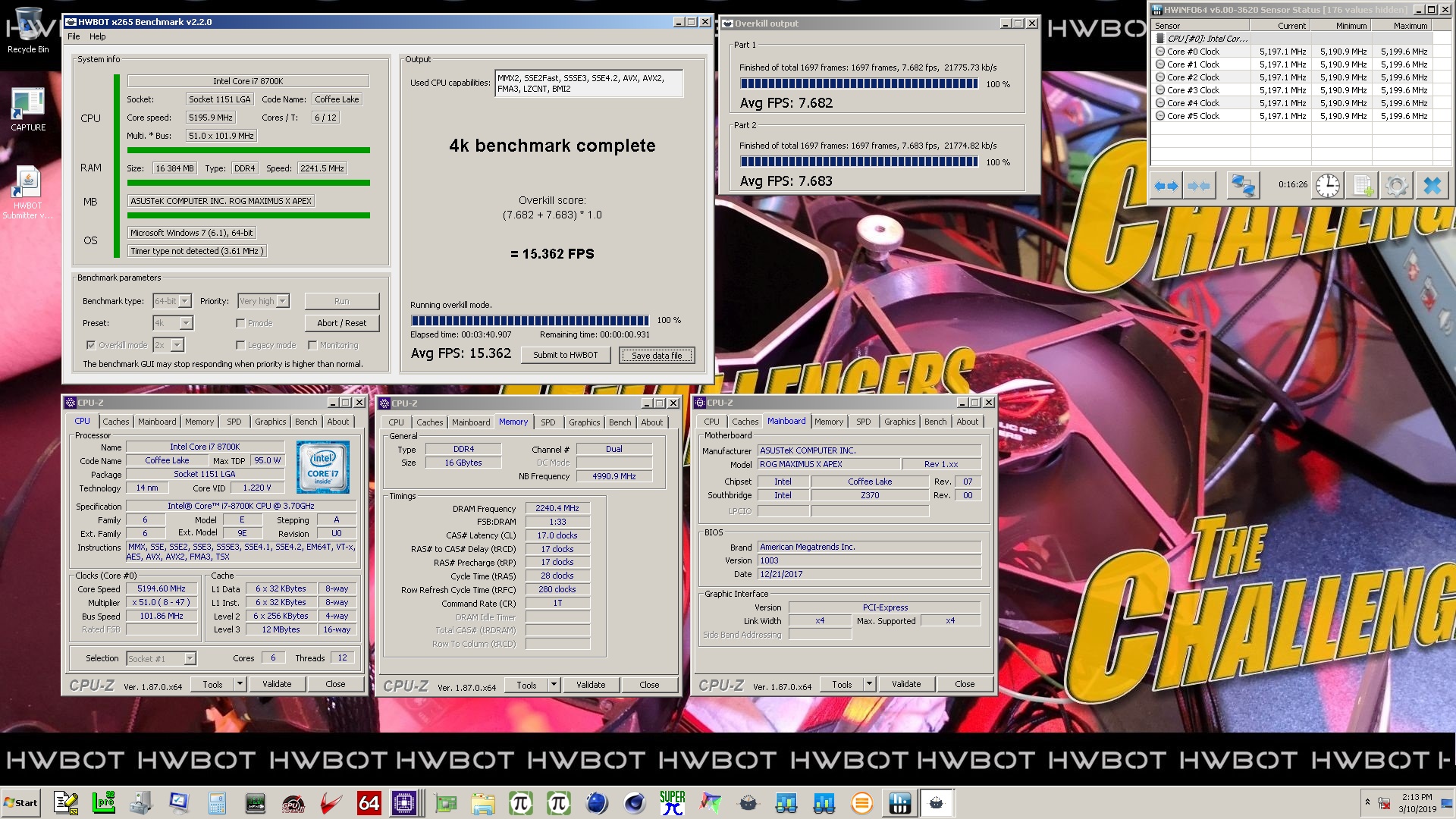
Task: Open the orange circle taskbar icon
Action: click(861, 803)
